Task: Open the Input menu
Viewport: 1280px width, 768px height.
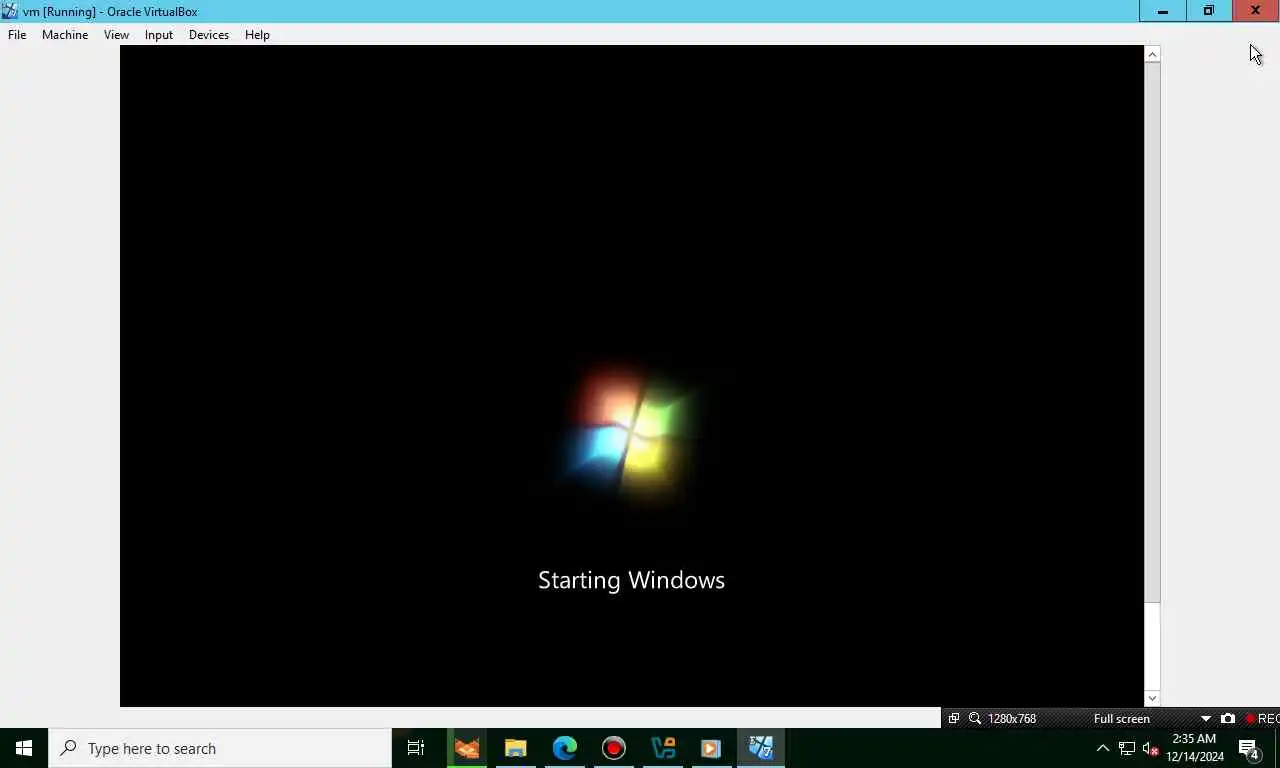Action: point(158,35)
